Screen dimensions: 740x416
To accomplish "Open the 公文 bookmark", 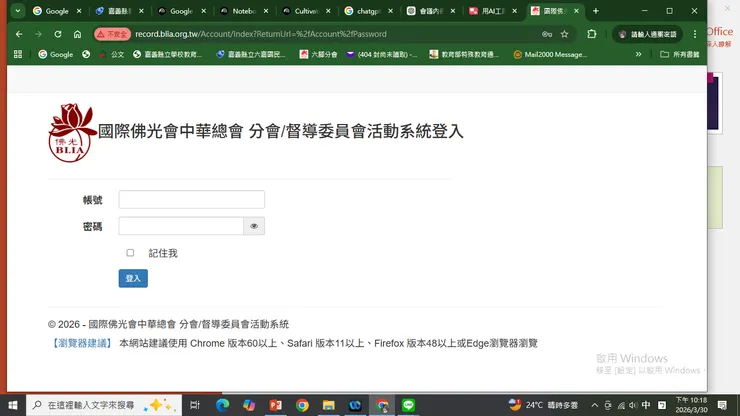I will (112, 54).
